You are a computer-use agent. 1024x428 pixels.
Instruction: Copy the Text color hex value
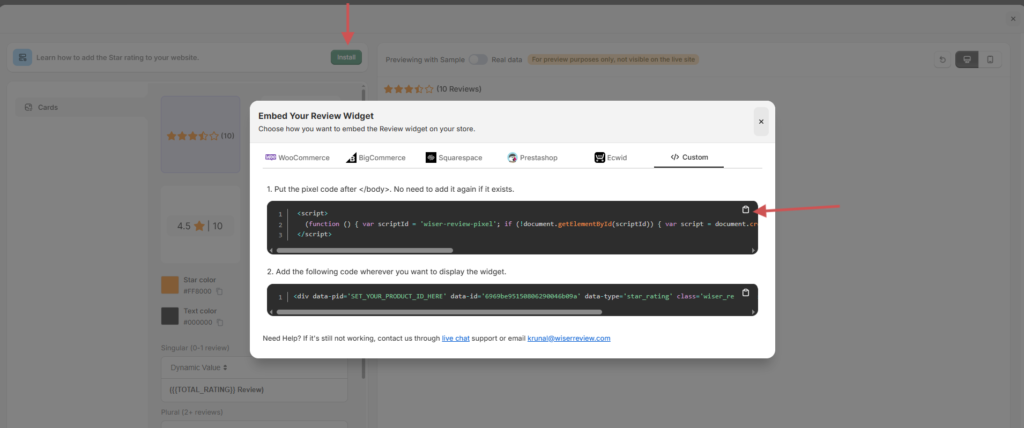pyautogui.click(x=220, y=323)
